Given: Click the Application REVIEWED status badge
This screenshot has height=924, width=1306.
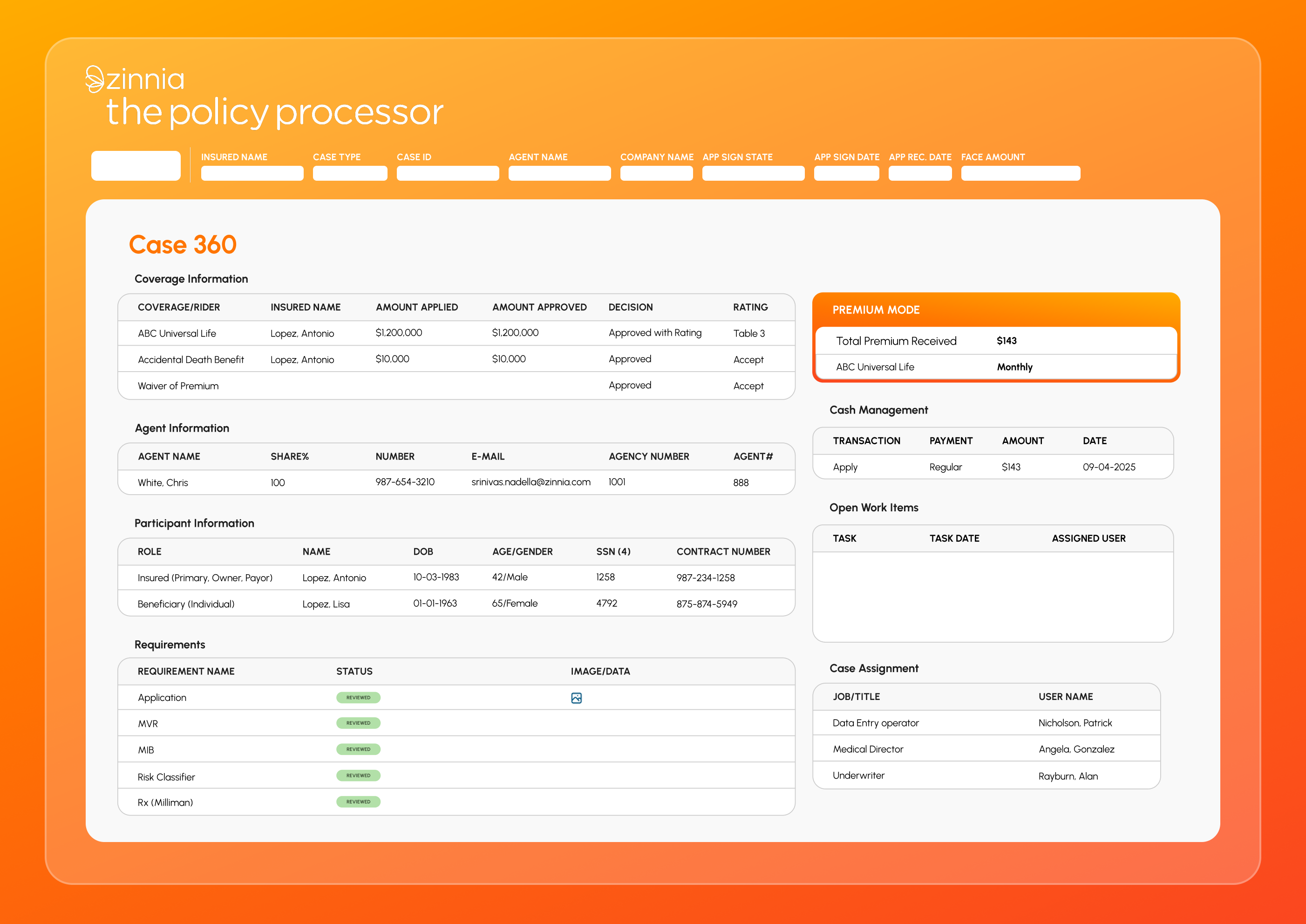Looking at the screenshot, I should 358,697.
